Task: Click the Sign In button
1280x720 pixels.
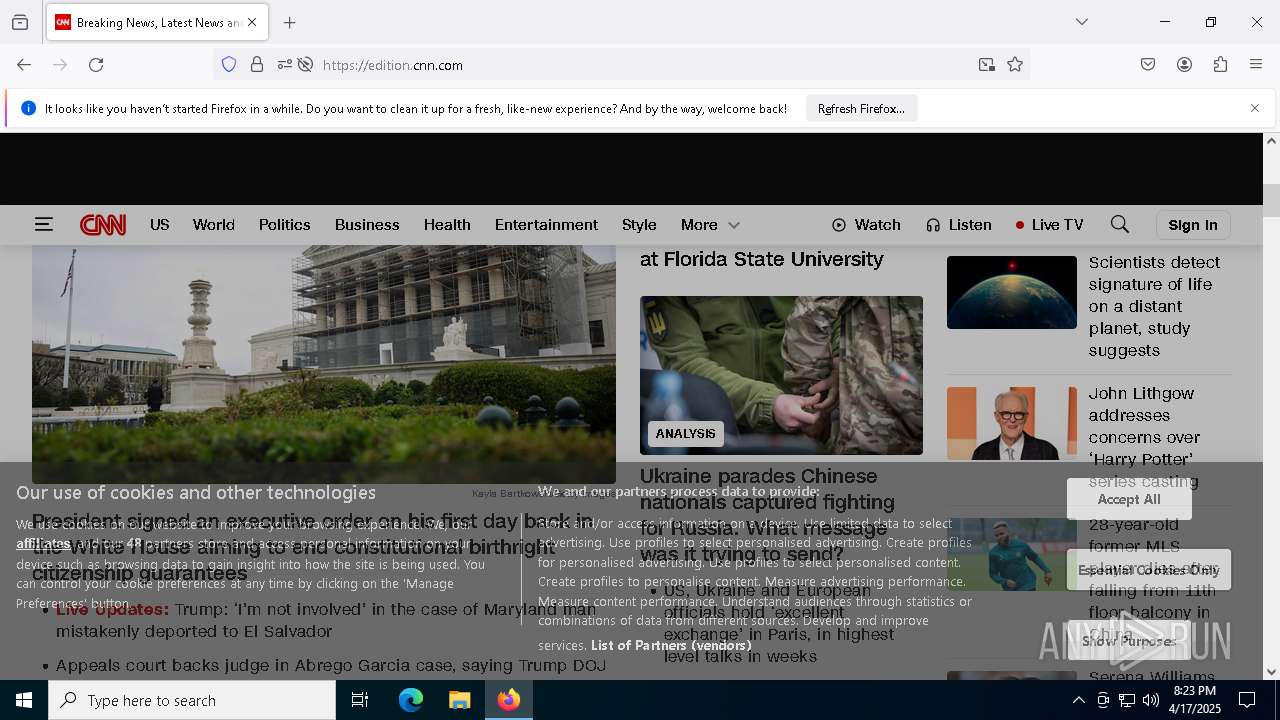Action: pyautogui.click(x=1193, y=225)
